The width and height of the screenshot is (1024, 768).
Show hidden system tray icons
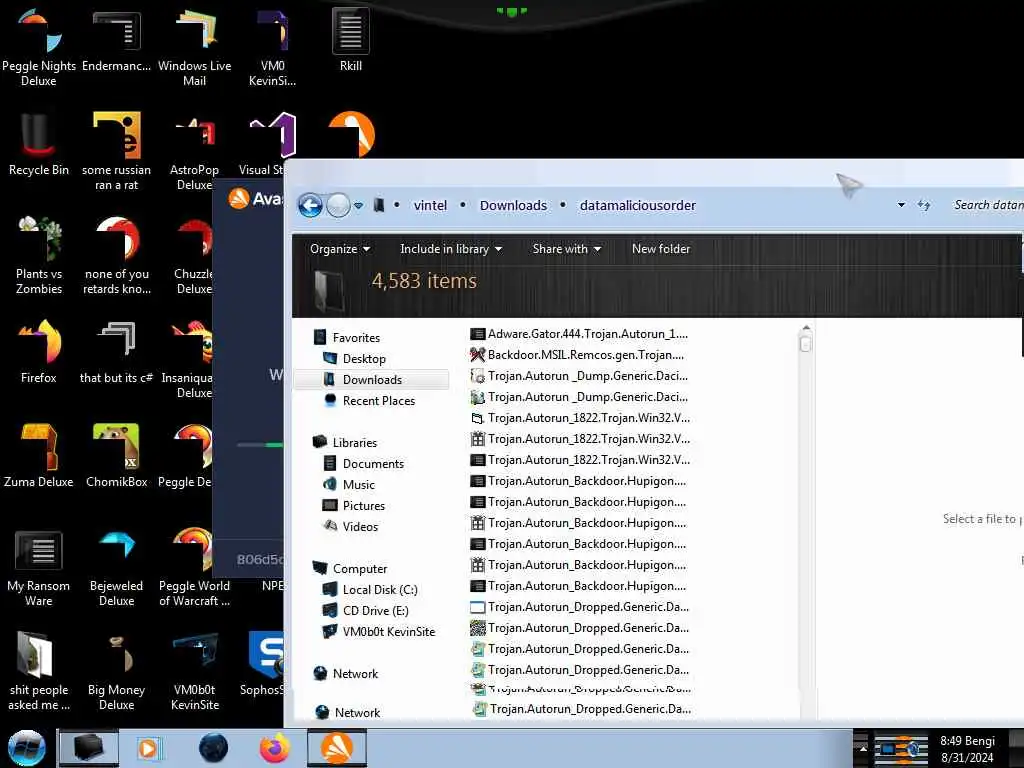click(863, 748)
